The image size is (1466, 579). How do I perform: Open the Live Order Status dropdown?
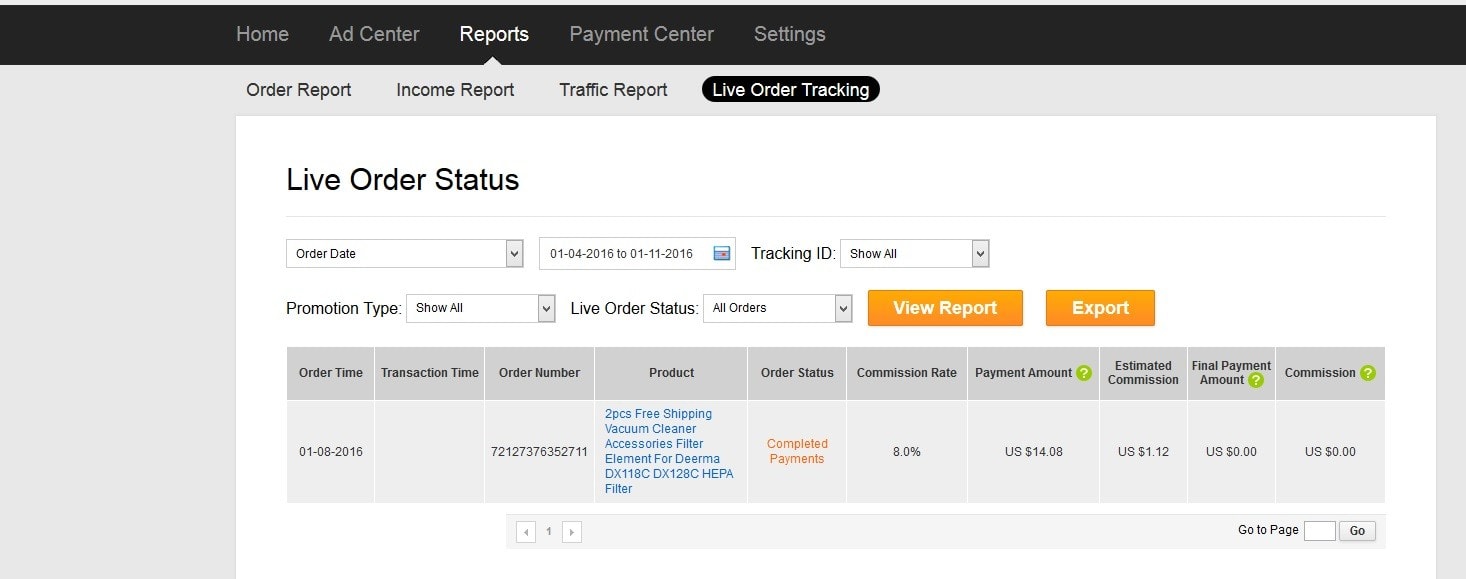pos(843,308)
